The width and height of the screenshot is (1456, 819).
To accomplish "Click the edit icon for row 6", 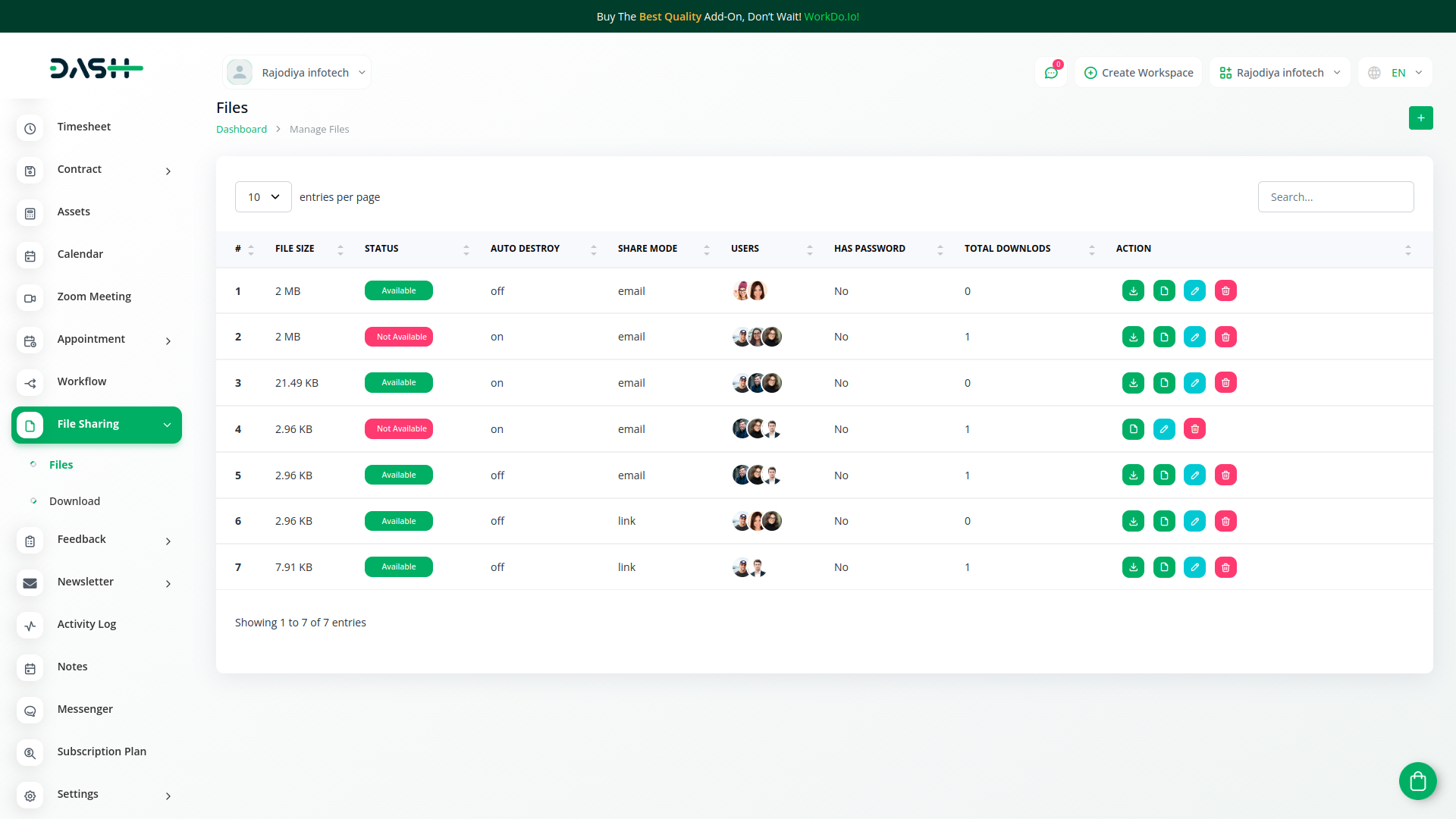I will 1194,521.
